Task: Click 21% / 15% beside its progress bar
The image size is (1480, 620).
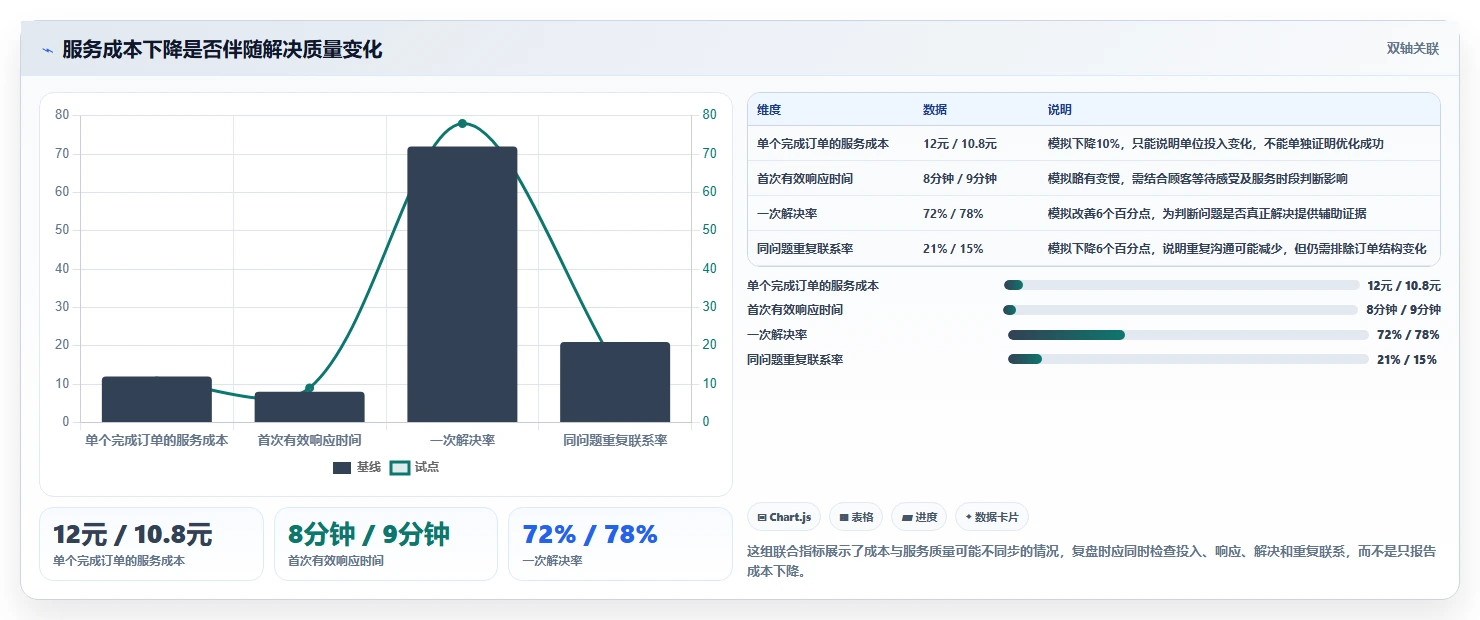Action: 1407,359
